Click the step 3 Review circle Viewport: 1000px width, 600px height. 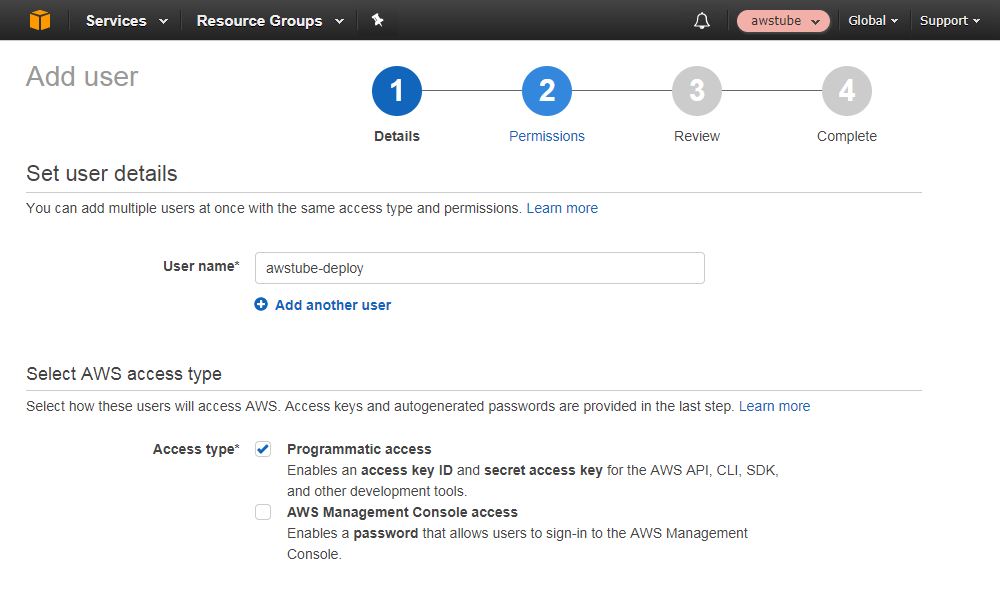tap(697, 91)
